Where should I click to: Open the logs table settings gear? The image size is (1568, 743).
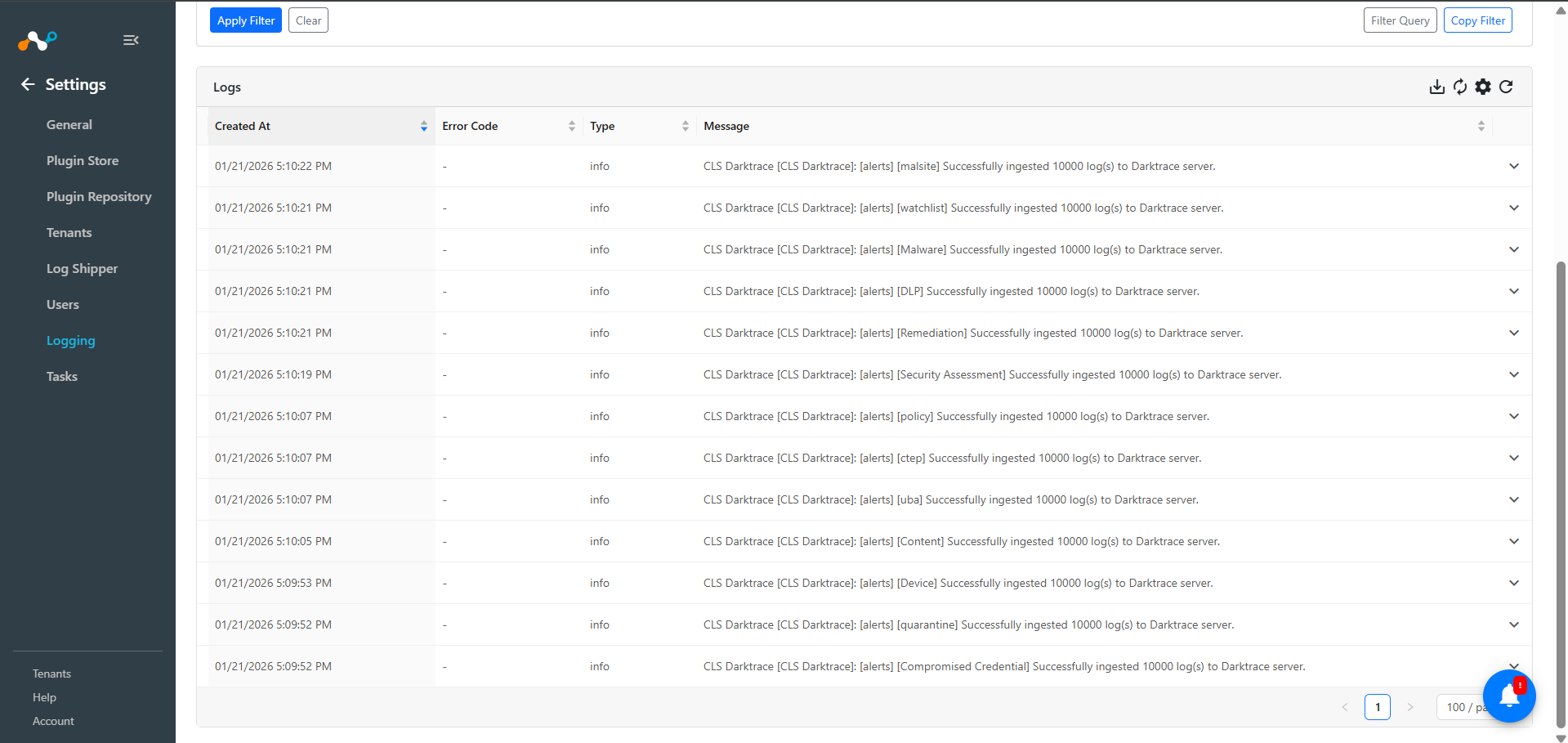coord(1483,87)
